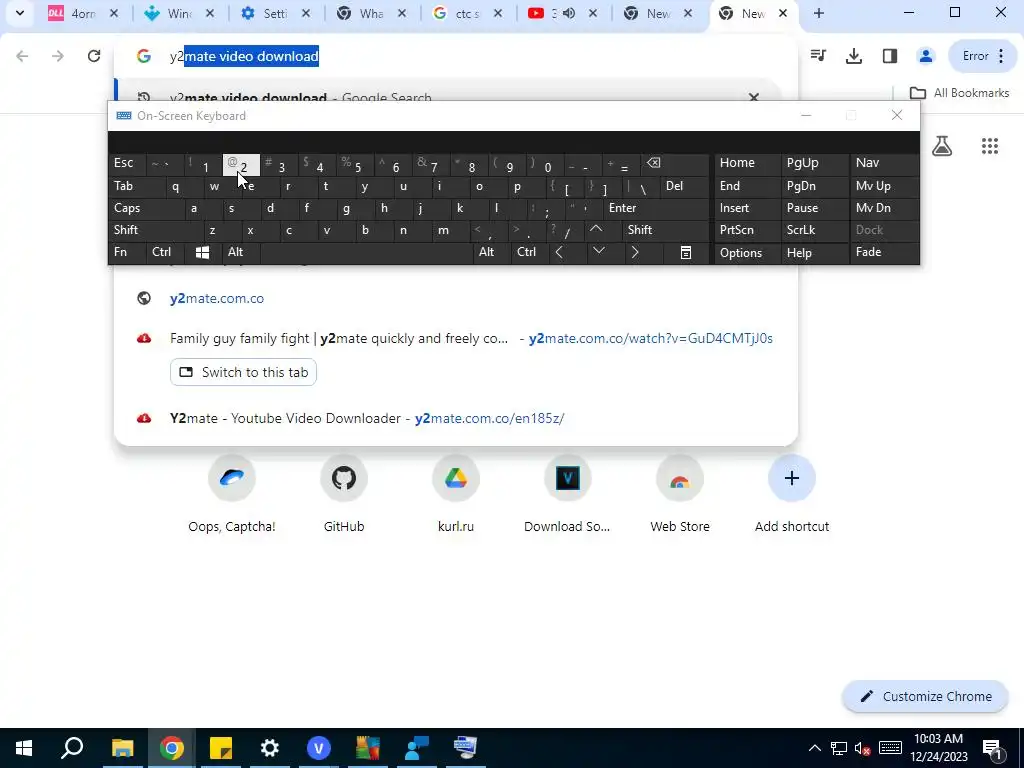Click the address bar search text
This screenshot has width=1024, height=768.
(x=244, y=56)
